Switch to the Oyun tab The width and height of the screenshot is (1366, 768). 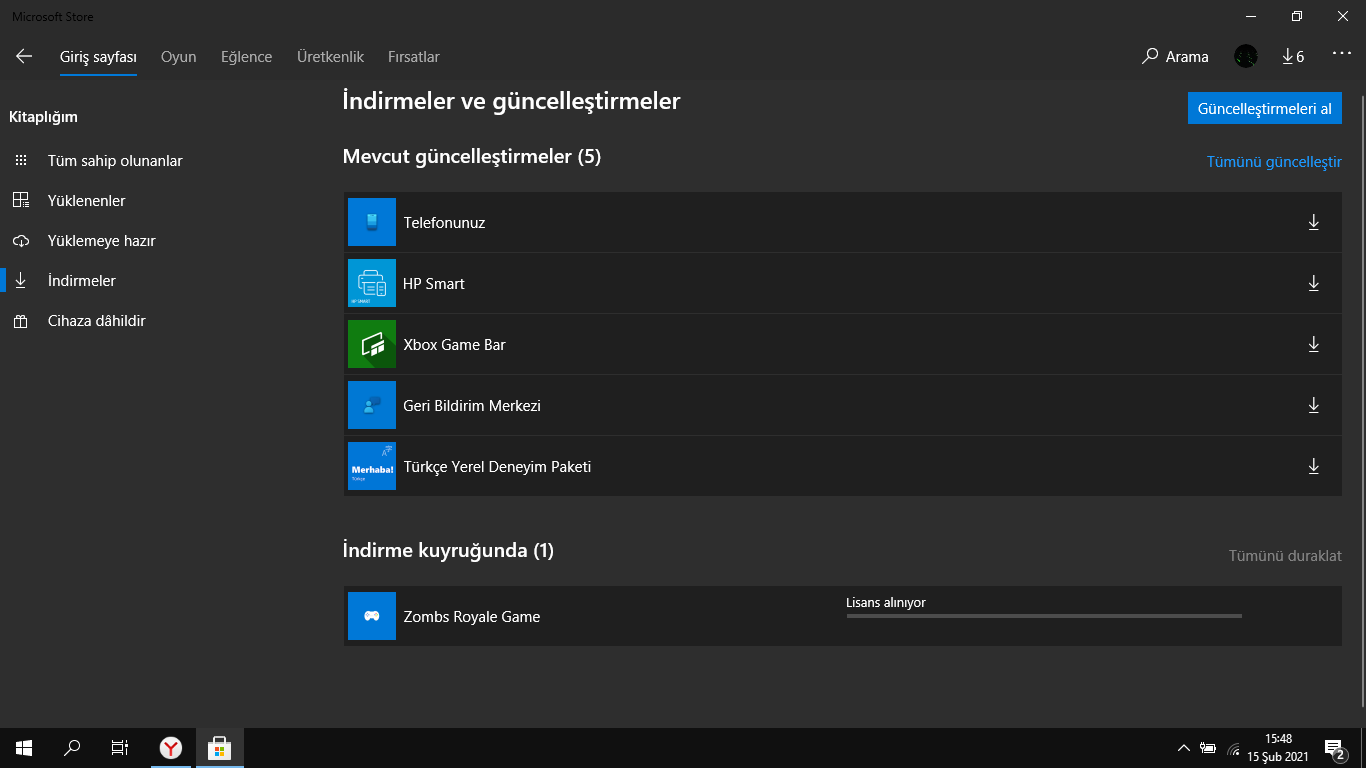[178, 57]
